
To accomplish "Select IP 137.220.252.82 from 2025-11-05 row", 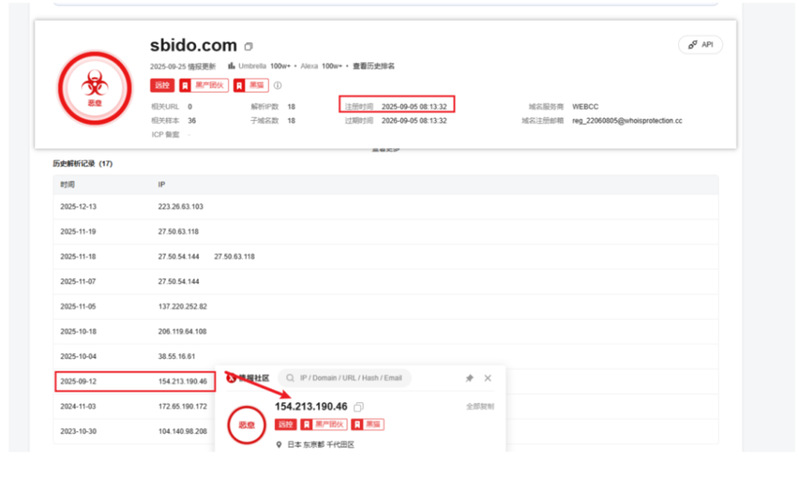I will pyautogui.click(x=182, y=306).
